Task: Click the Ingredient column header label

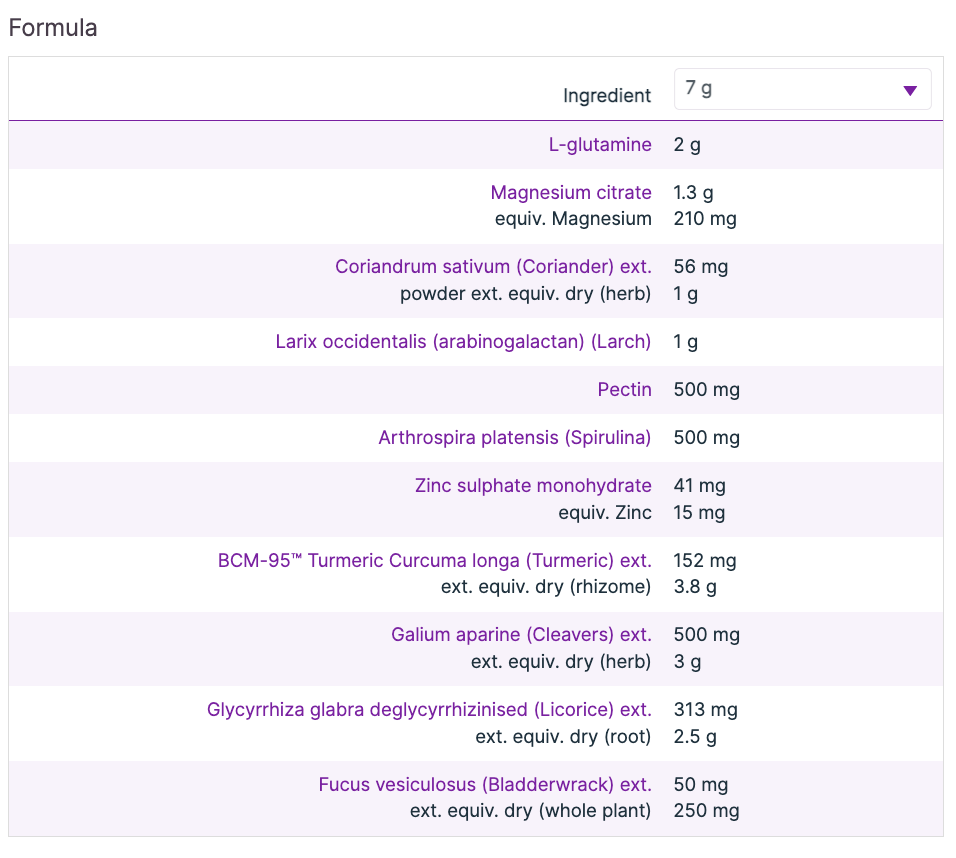Action: (607, 96)
